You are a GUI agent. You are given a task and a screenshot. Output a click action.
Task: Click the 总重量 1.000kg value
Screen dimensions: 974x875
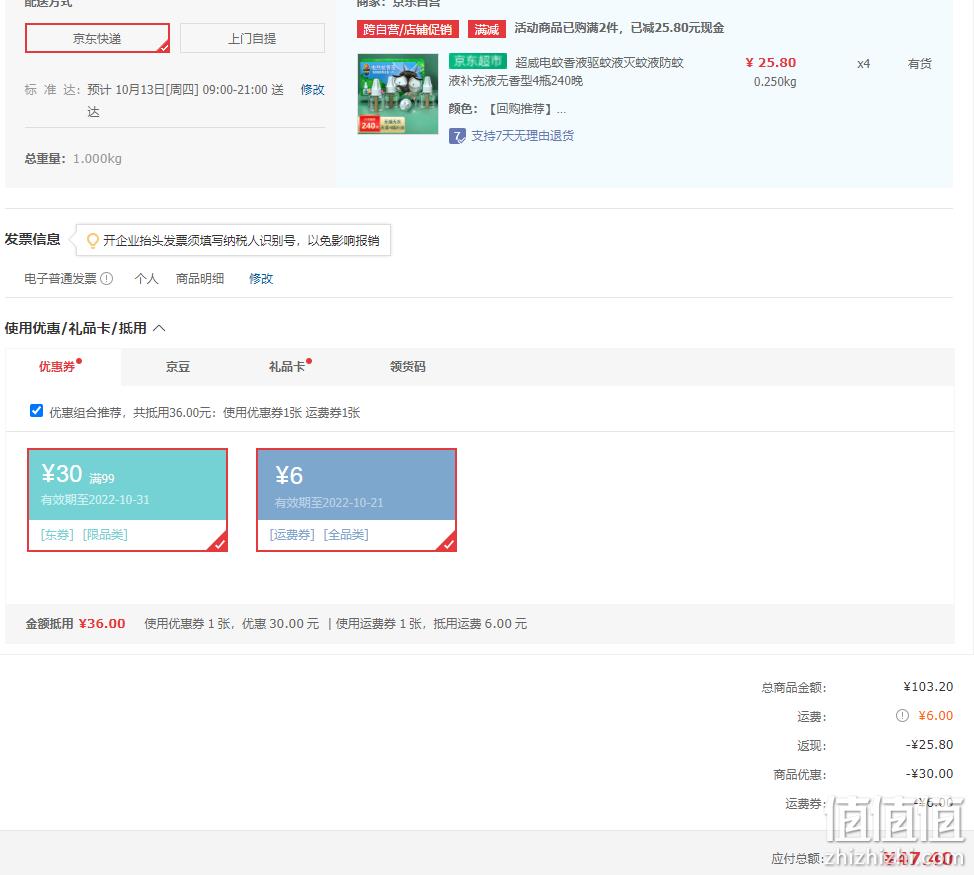click(98, 159)
